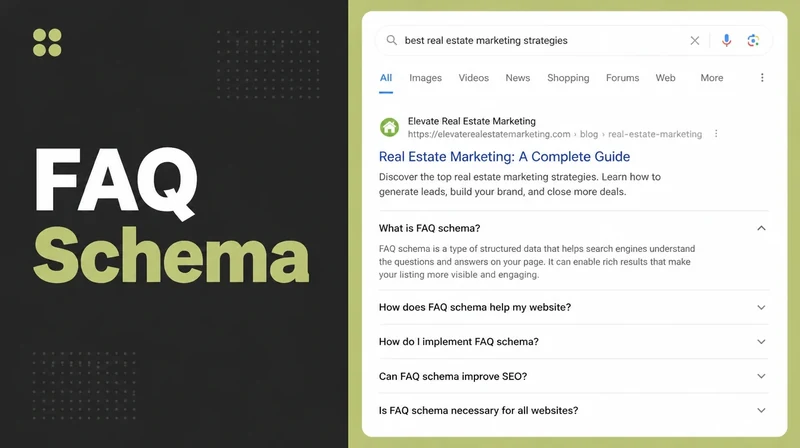Clear the search query with X

[x=694, y=40]
